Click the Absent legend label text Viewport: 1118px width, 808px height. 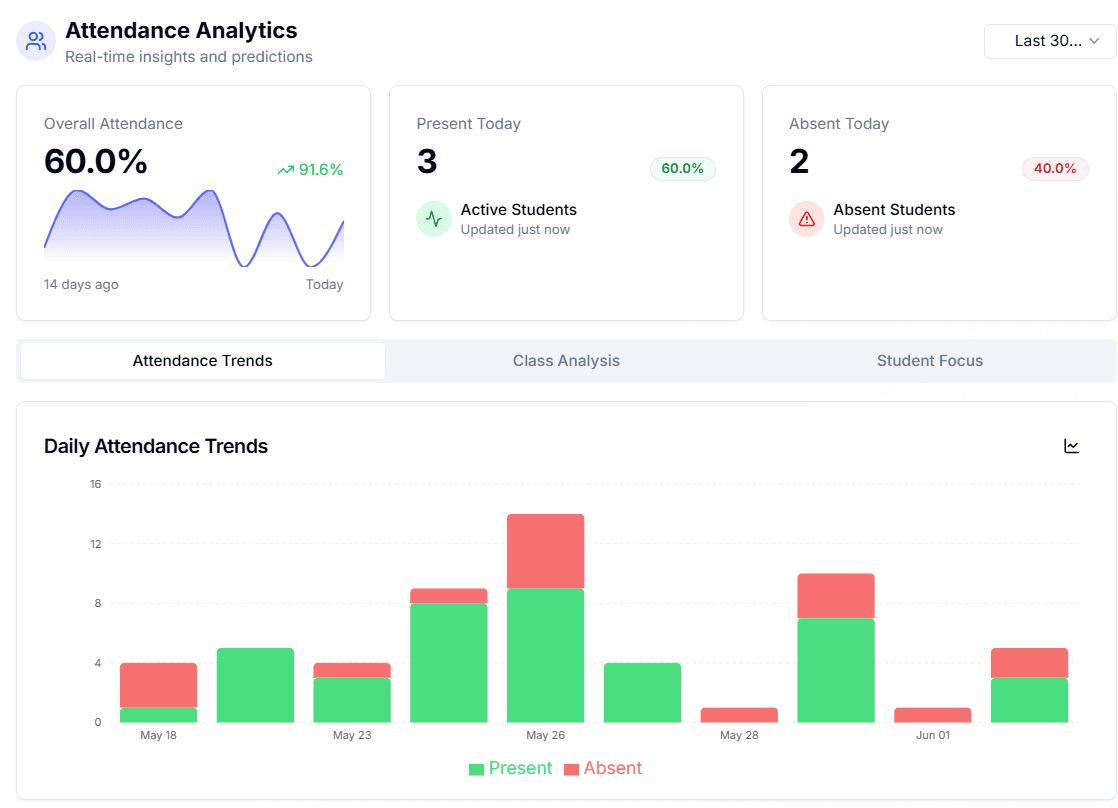click(611, 768)
